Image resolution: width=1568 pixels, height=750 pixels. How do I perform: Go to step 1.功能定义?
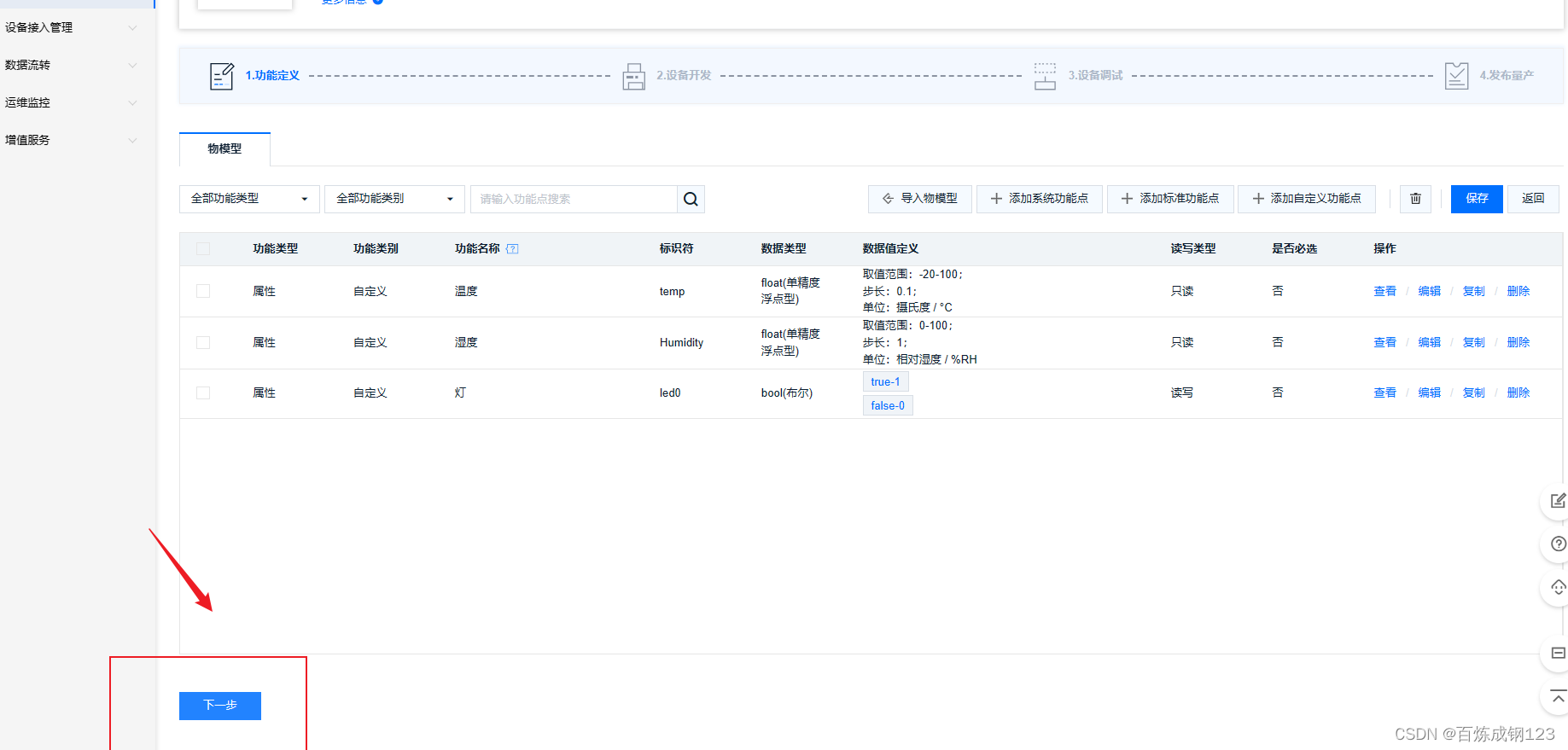point(272,75)
